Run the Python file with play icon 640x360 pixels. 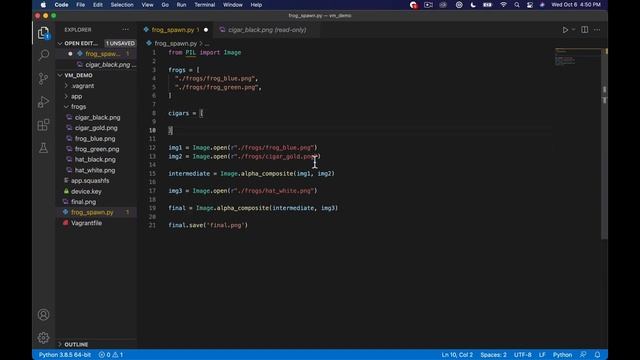(x=565, y=30)
